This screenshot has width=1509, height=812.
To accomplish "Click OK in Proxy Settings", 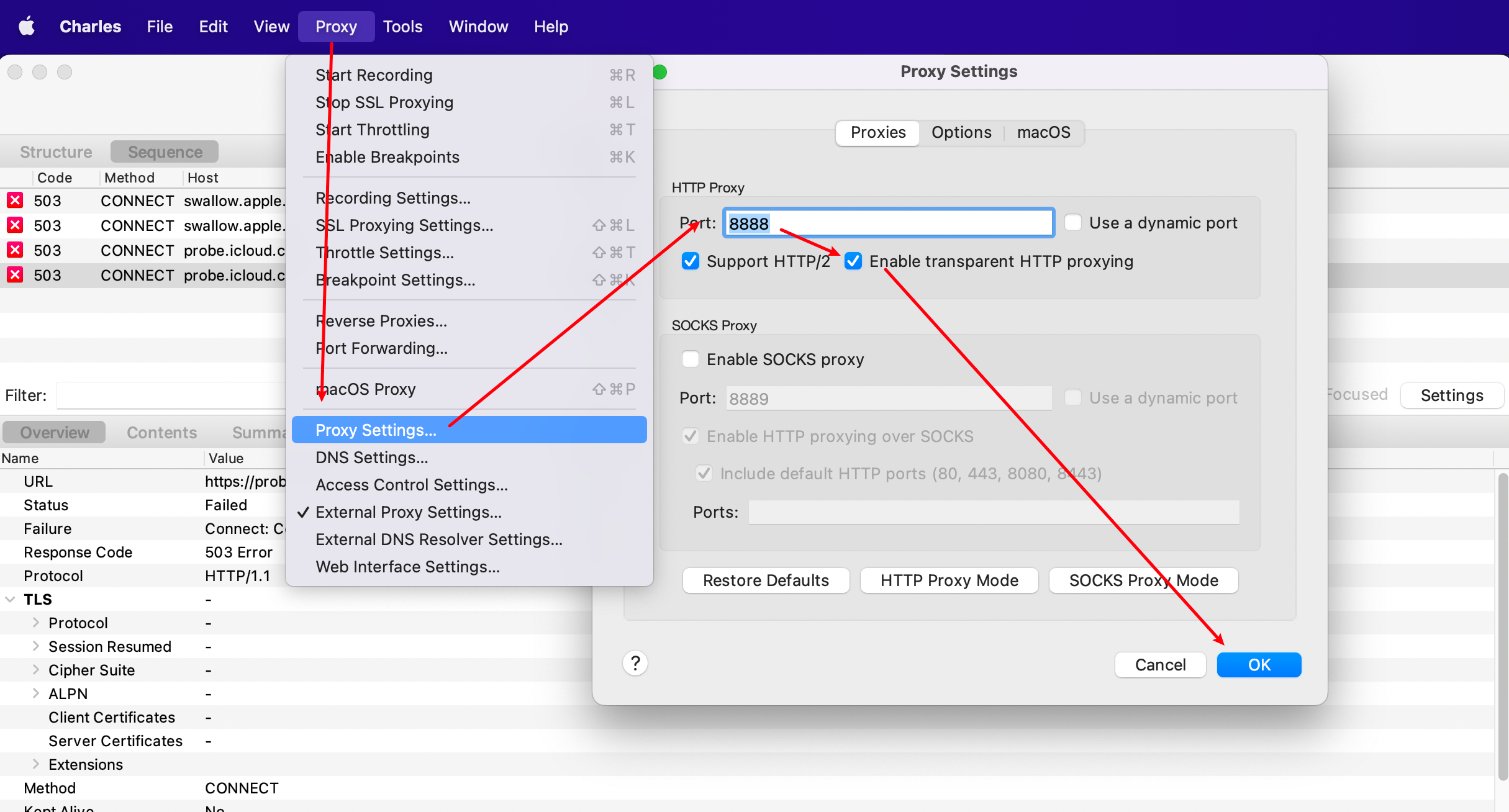I will pyautogui.click(x=1259, y=665).
